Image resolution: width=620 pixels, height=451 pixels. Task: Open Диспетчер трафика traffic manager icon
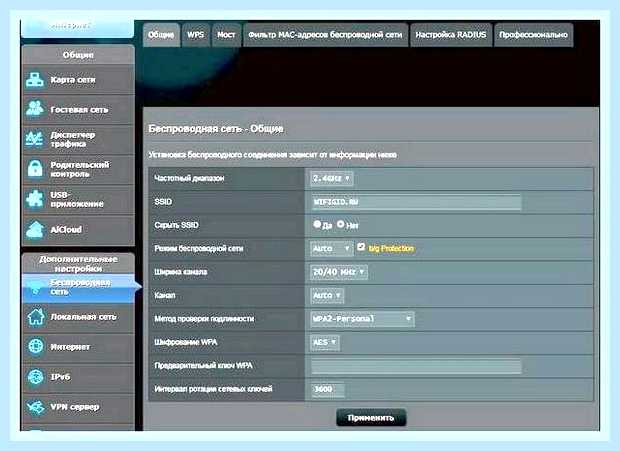coord(35,139)
